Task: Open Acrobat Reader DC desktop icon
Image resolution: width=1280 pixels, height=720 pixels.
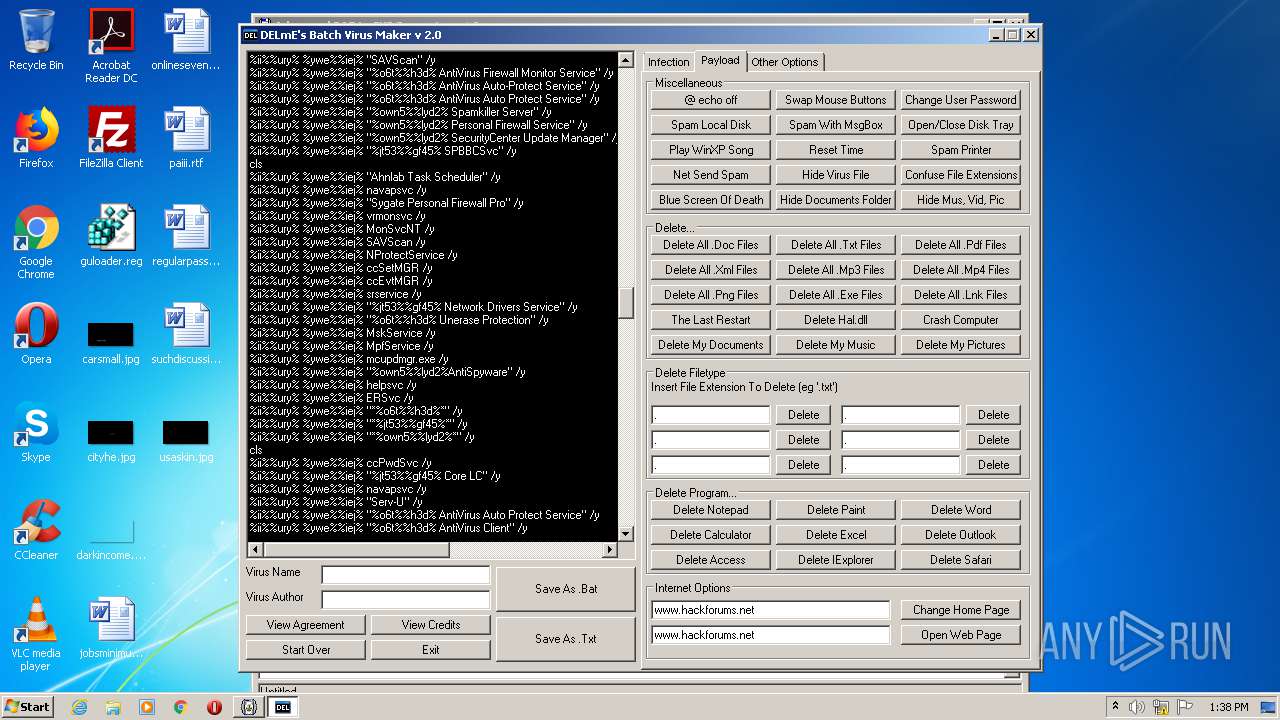Action: (111, 46)
